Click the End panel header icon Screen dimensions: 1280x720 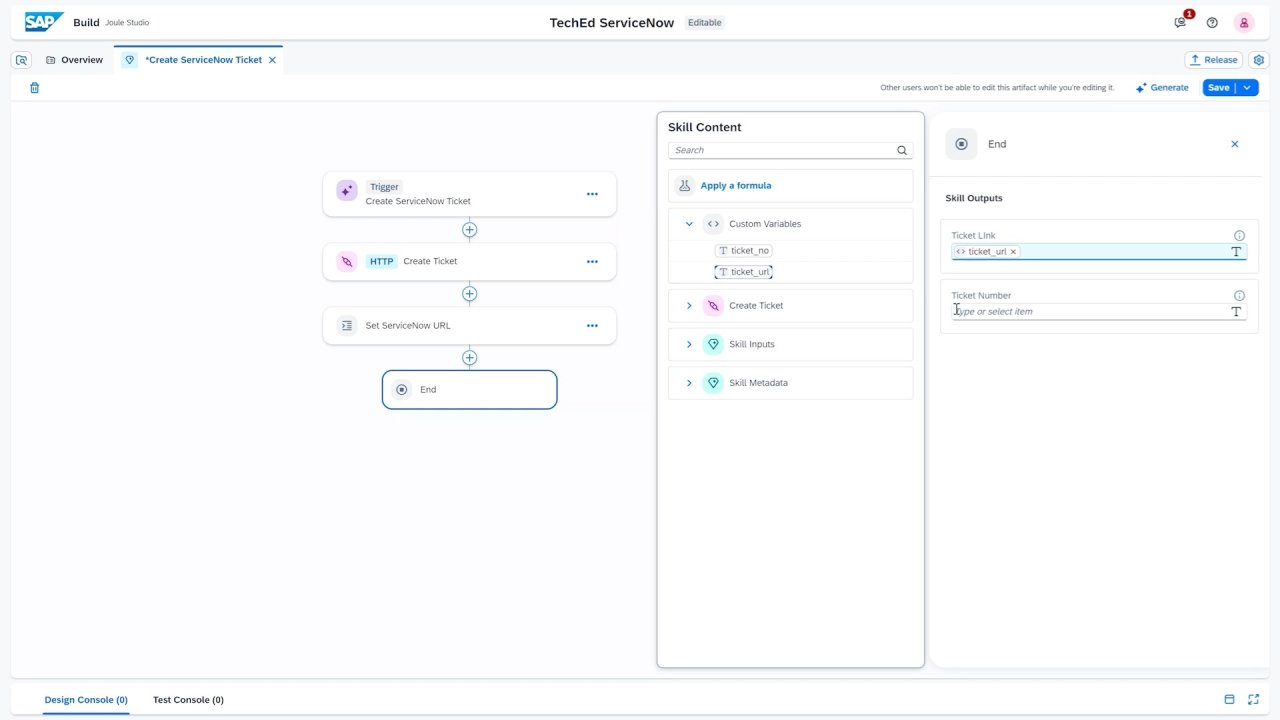pyautogui.click(x=961, y=144)
